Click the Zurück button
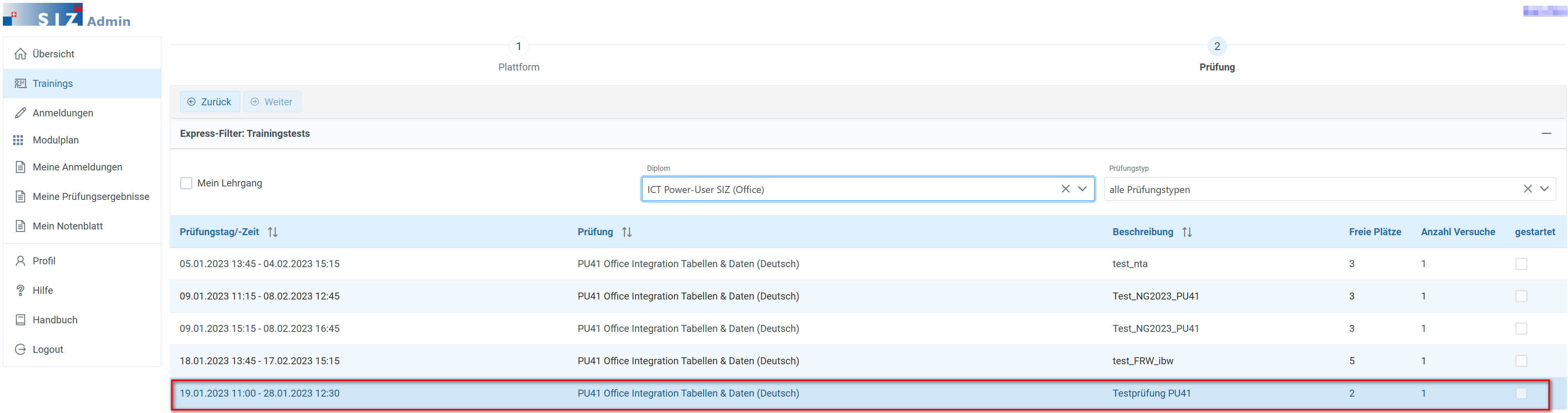 click(210, 102)
